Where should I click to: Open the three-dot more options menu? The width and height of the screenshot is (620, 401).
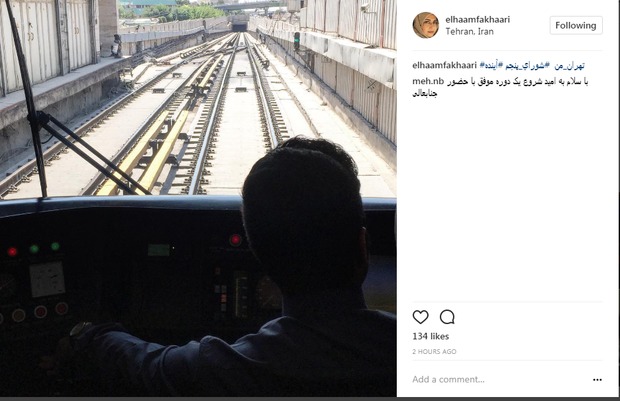(x=597, y=380)
